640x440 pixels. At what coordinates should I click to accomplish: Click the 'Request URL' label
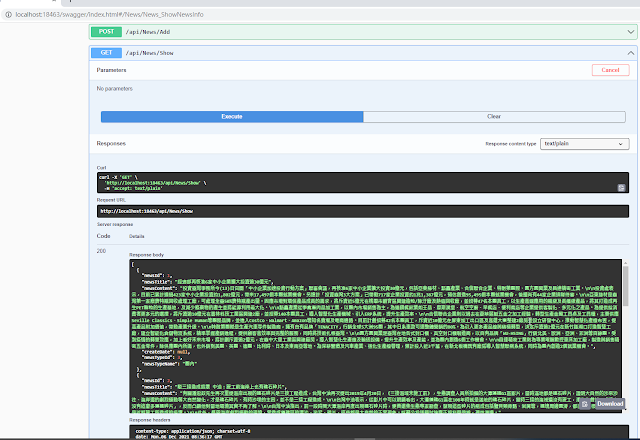pyautogui.click(x=111, y=200)
